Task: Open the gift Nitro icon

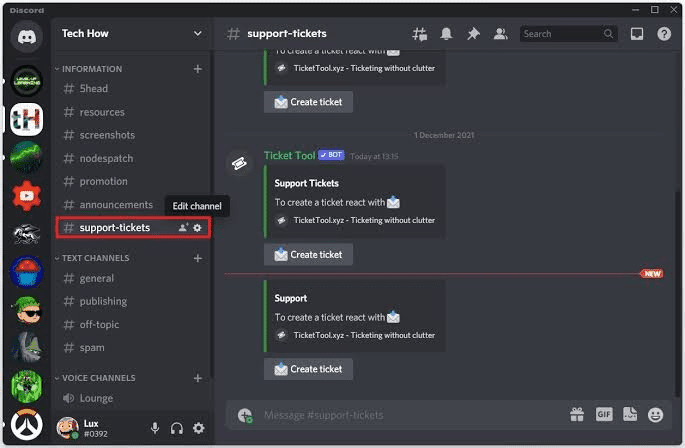Action: tap(577, 414)
